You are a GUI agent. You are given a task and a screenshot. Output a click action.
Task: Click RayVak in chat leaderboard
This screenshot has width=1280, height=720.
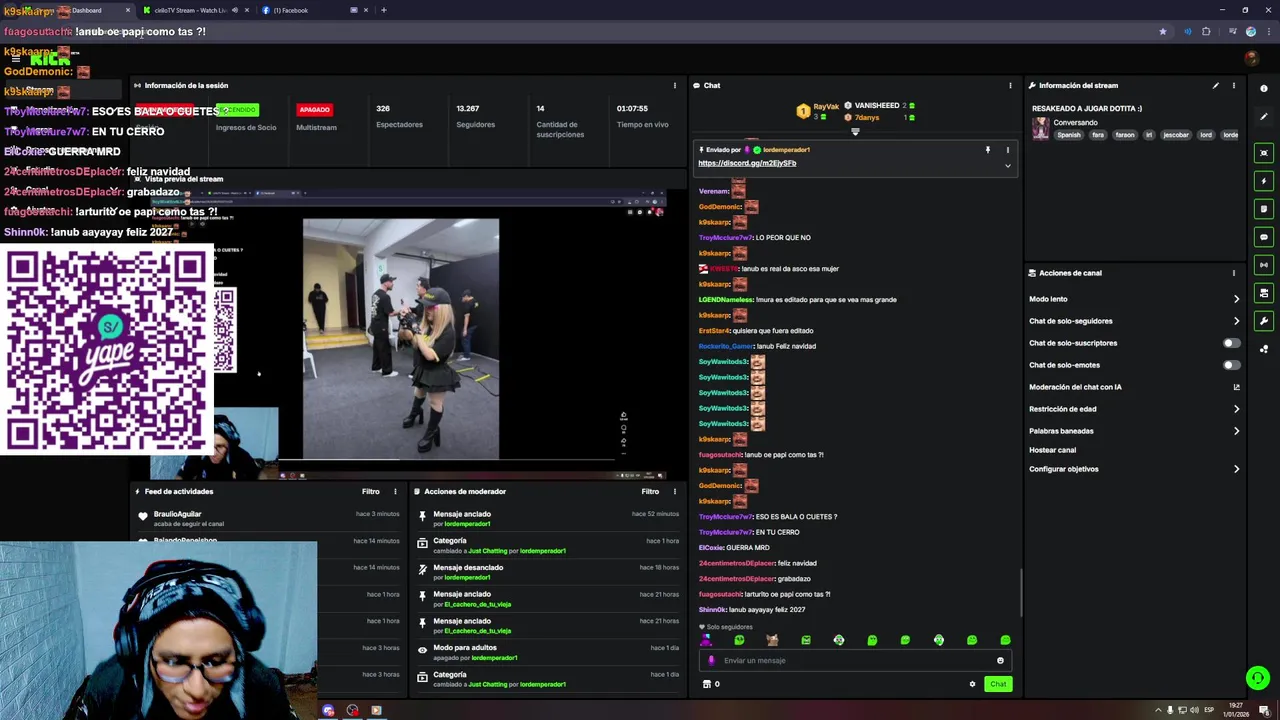tap(826, 106)
